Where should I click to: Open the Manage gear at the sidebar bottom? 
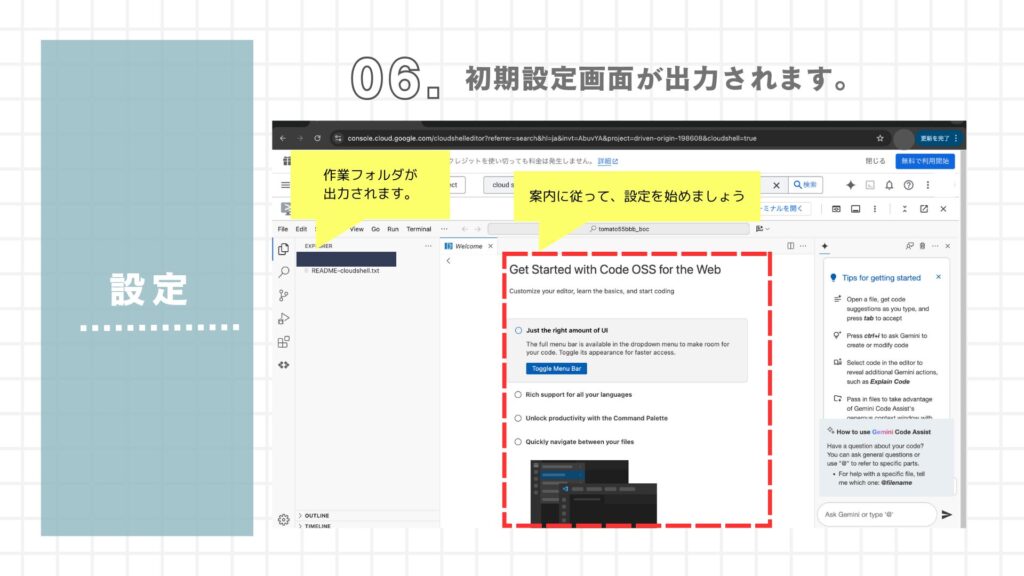(283, 520)
